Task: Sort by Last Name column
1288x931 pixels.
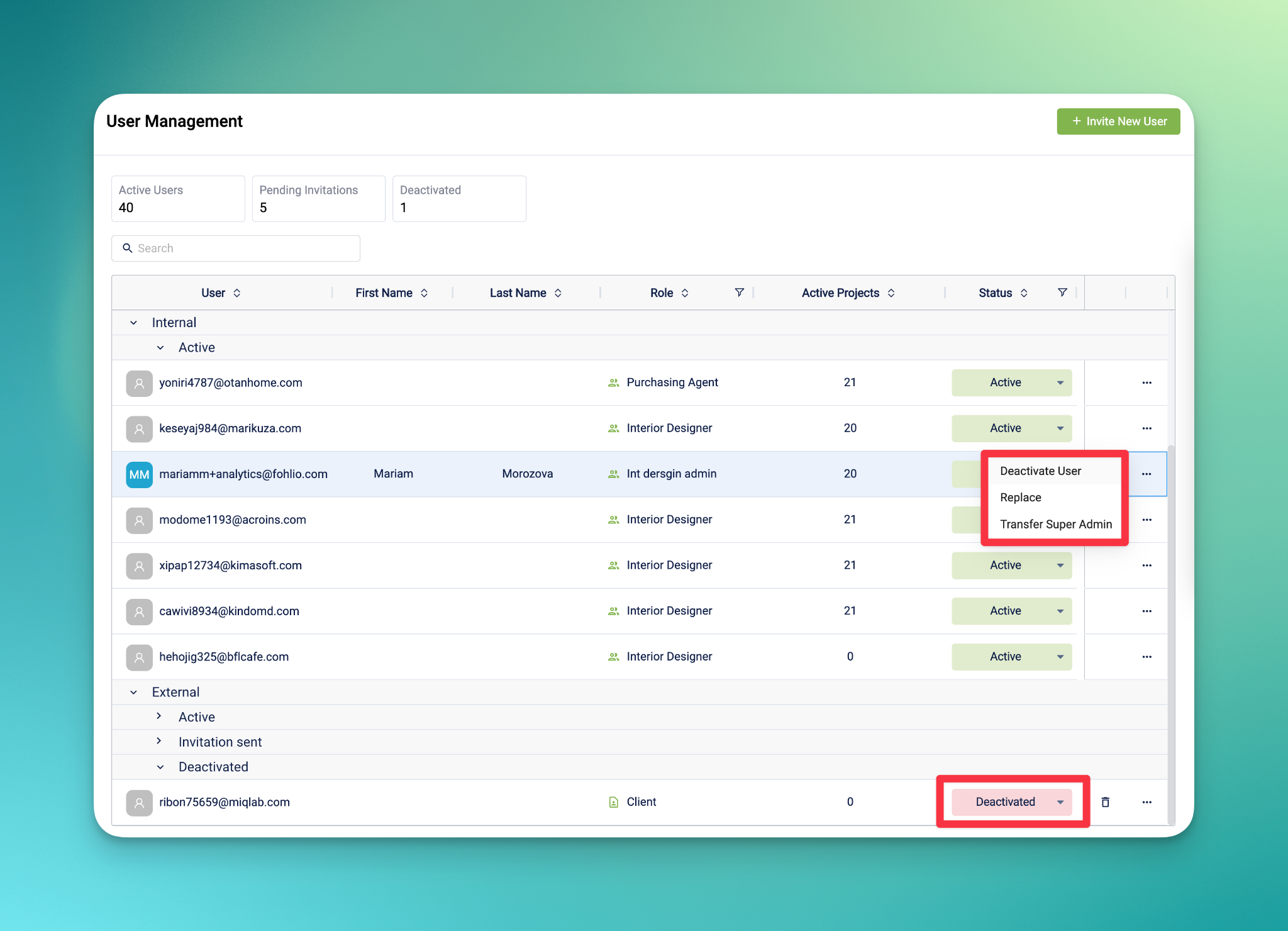Action: [558, 293]
